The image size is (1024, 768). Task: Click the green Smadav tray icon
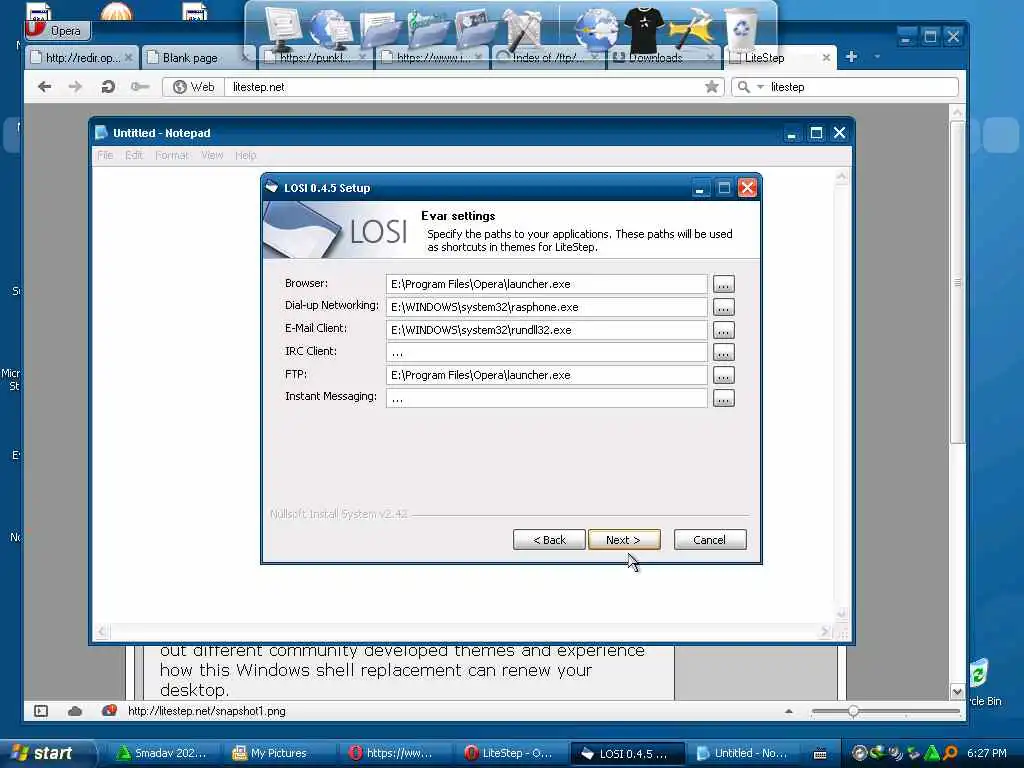click(932, 753)
